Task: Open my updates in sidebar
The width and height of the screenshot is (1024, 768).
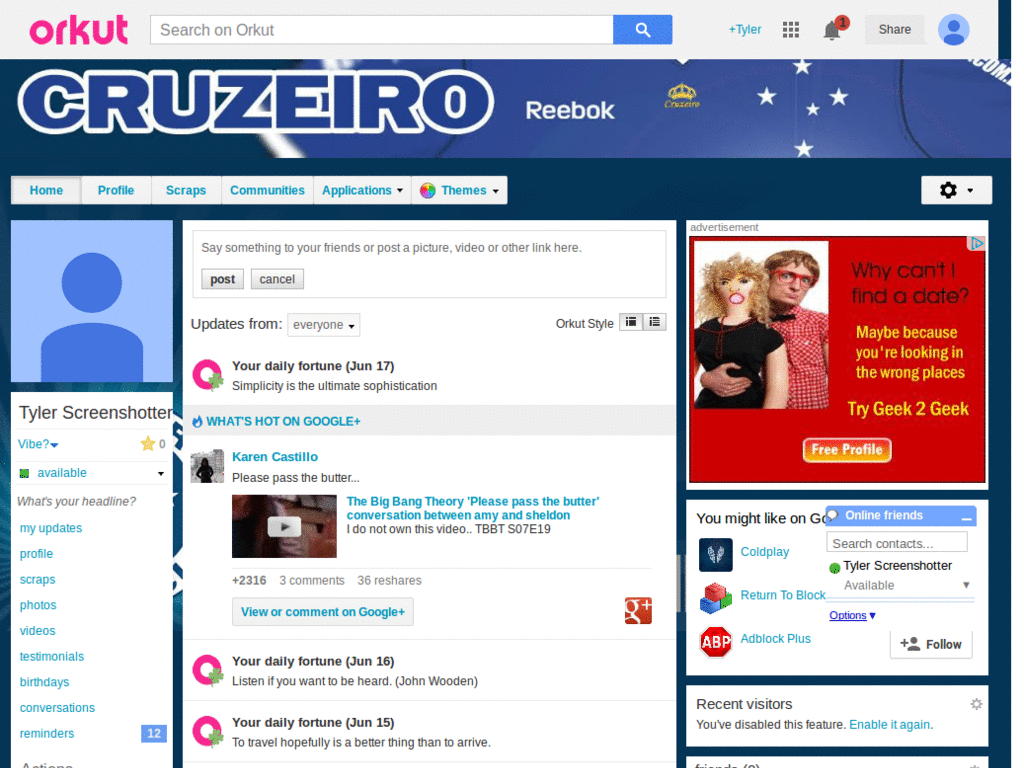Action: [x=51, y=528]
